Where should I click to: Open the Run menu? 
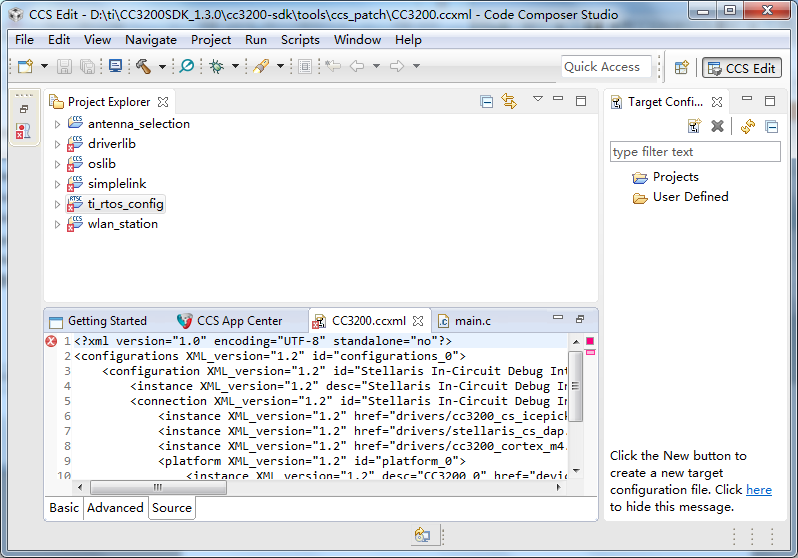256,40
